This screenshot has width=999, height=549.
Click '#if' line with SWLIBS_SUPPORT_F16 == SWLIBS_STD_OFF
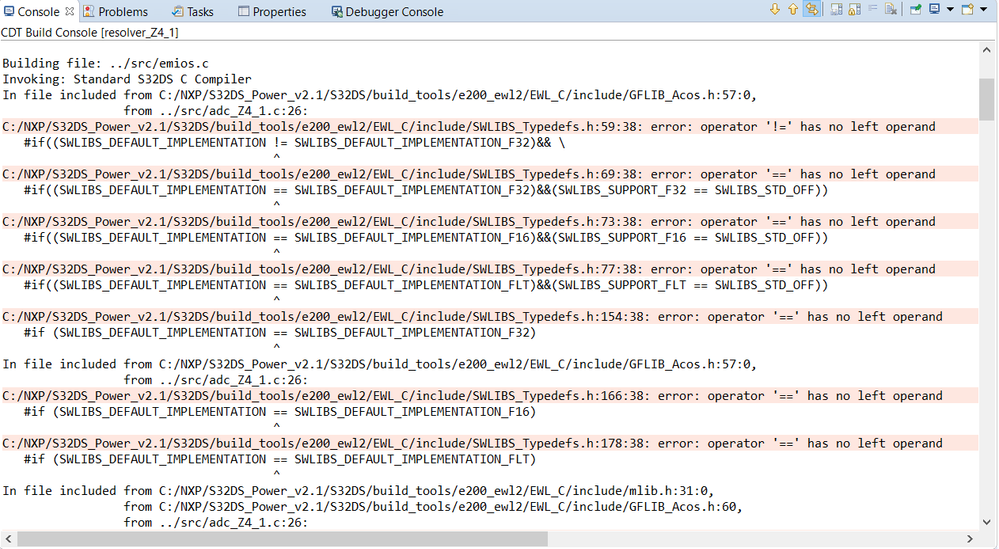(x=426, y=237)
